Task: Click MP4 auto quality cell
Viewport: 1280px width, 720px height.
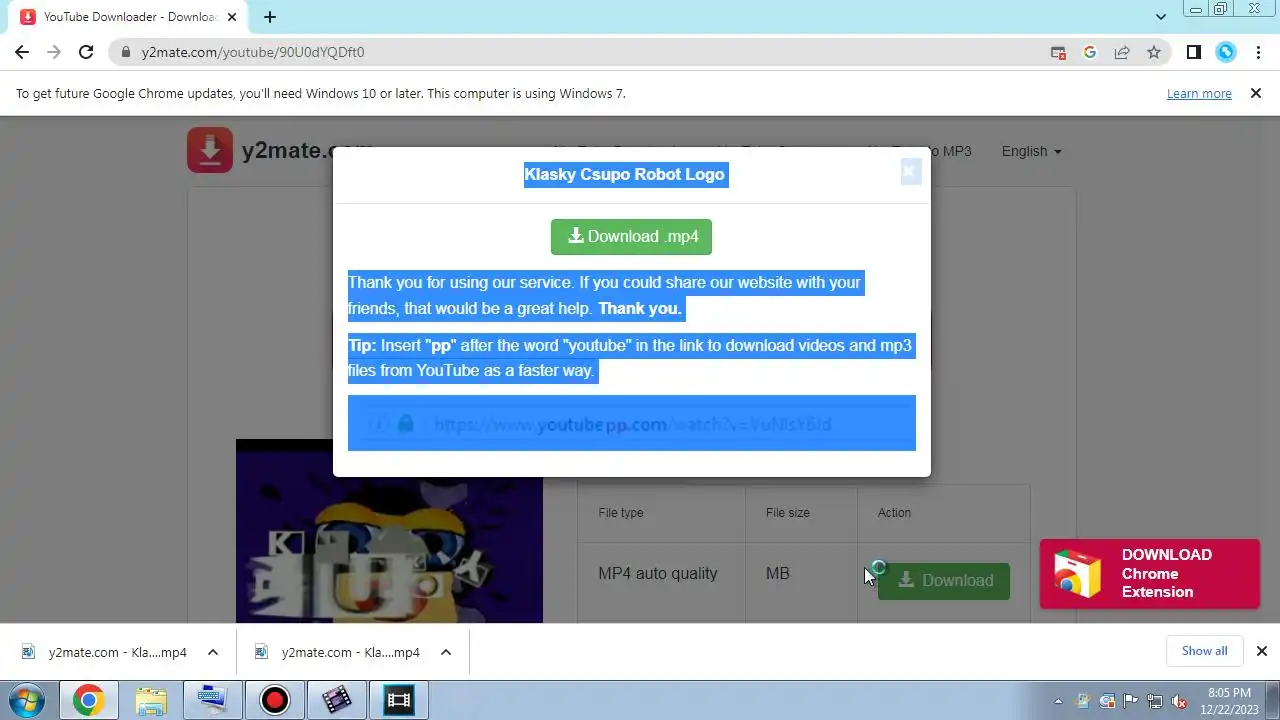Action: [x=658, y=574]
